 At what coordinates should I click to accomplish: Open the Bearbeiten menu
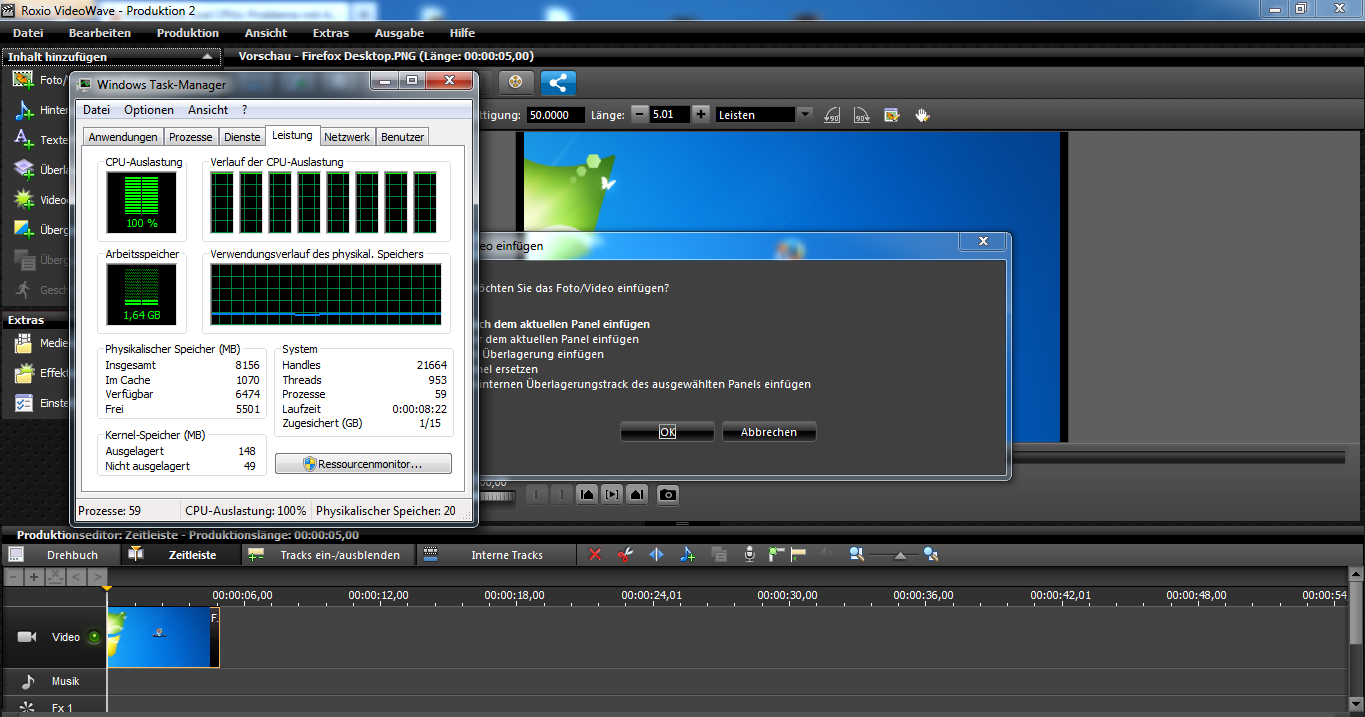click(99, 33)
